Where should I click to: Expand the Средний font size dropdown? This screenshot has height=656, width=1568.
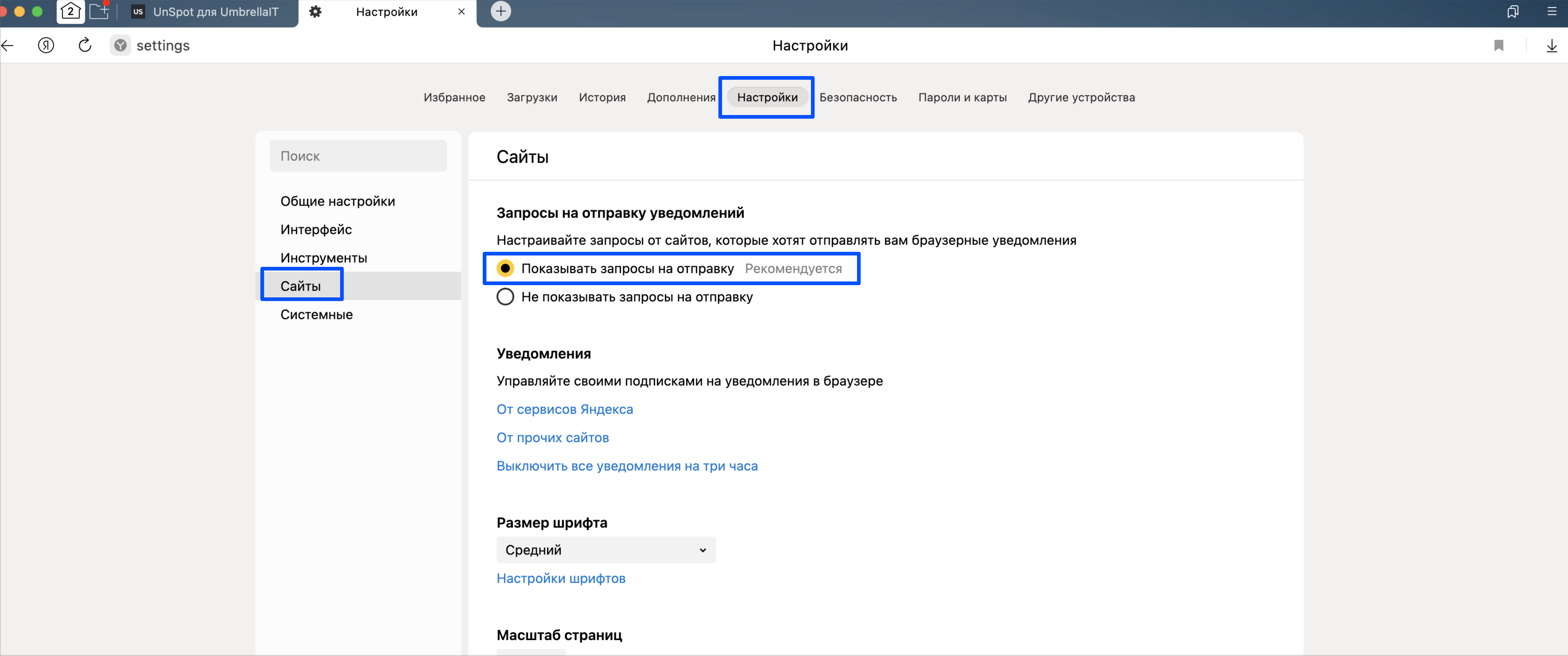(606, 550)
